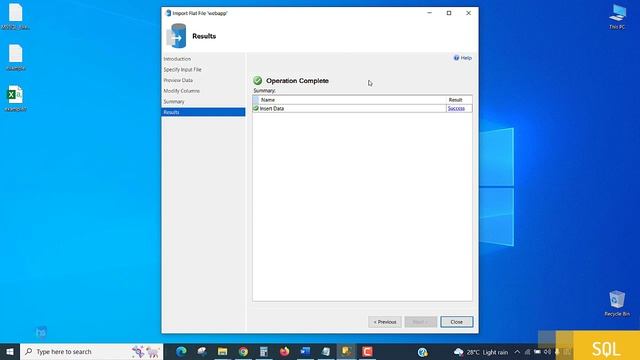Click the green Operation Complete checkmark icon
Viewport: 640px width, 360px height.
pyautogui.click(x=258, y=80)
